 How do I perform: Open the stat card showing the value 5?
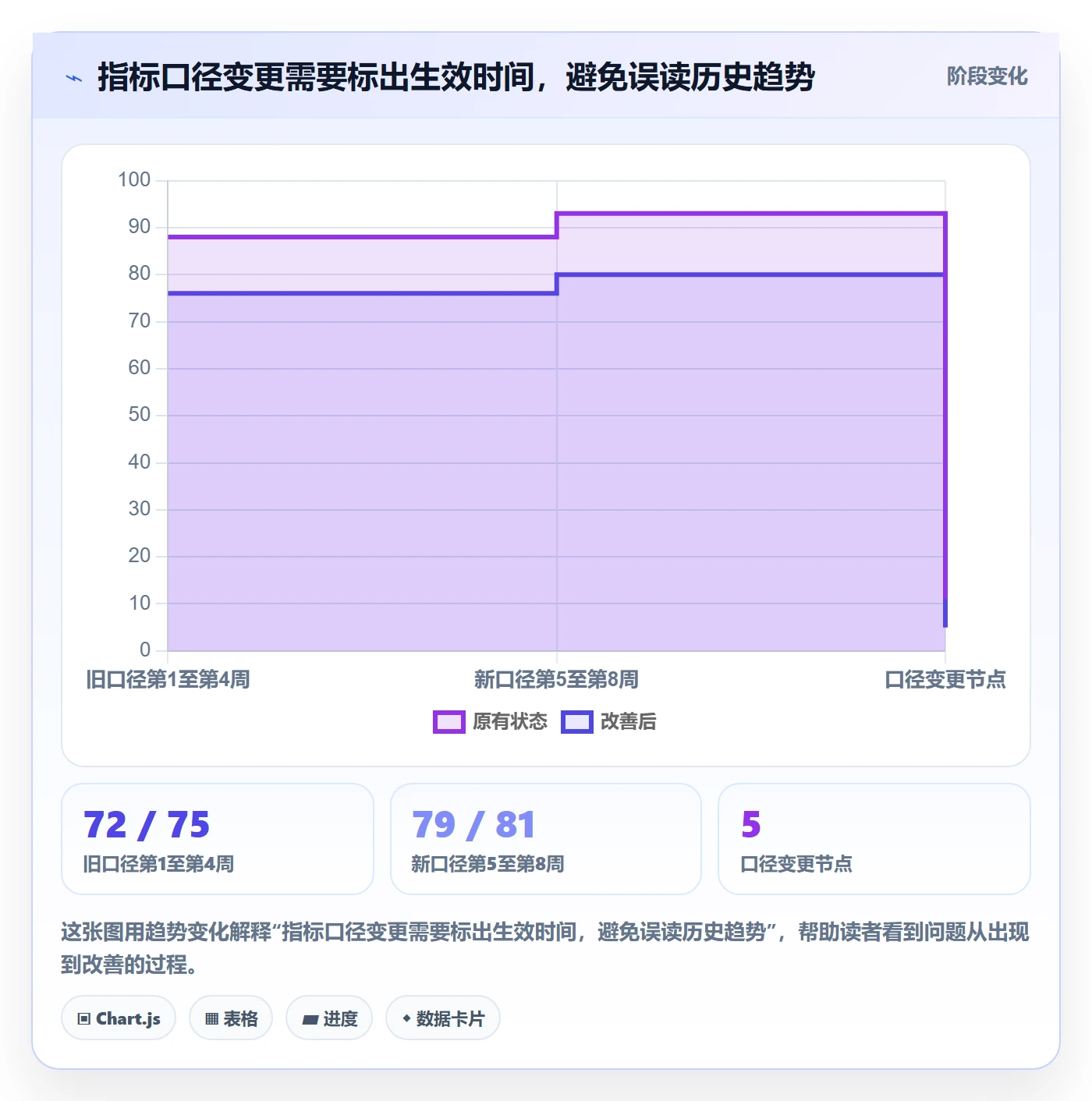coord(874,839)
